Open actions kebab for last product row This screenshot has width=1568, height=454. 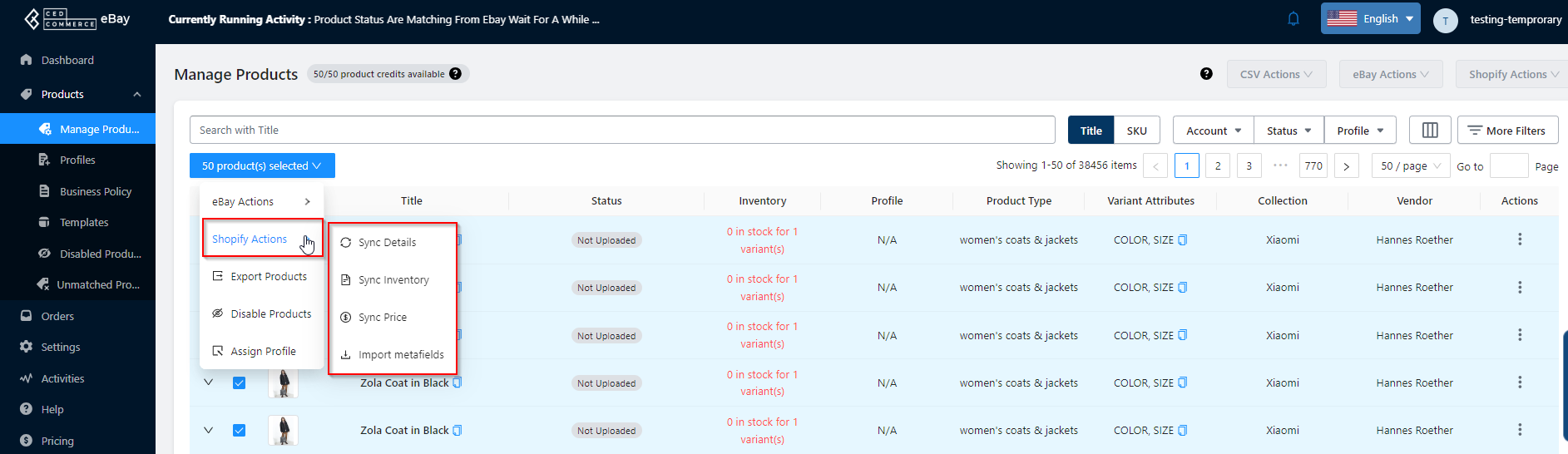click(x=1520, y=430)
